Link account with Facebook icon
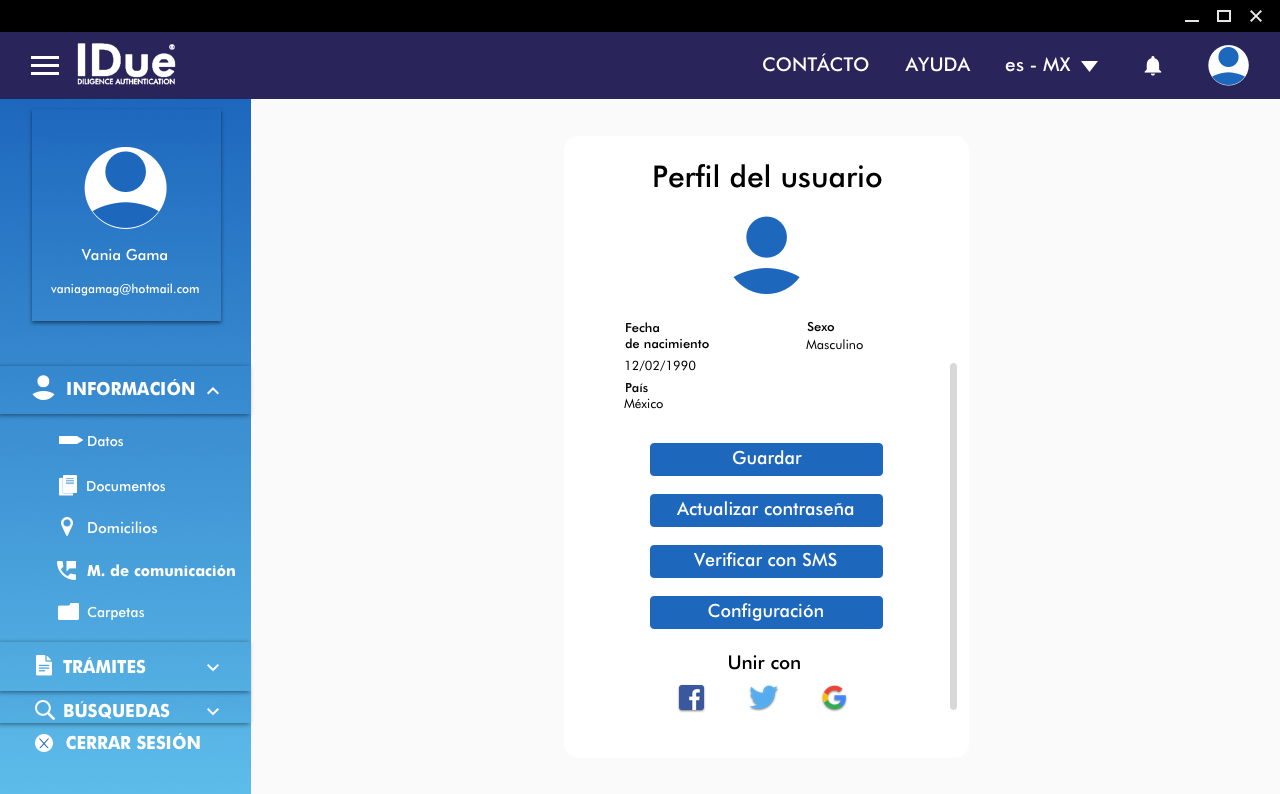This screenshot has width=1280, height=794. point(691,698)
